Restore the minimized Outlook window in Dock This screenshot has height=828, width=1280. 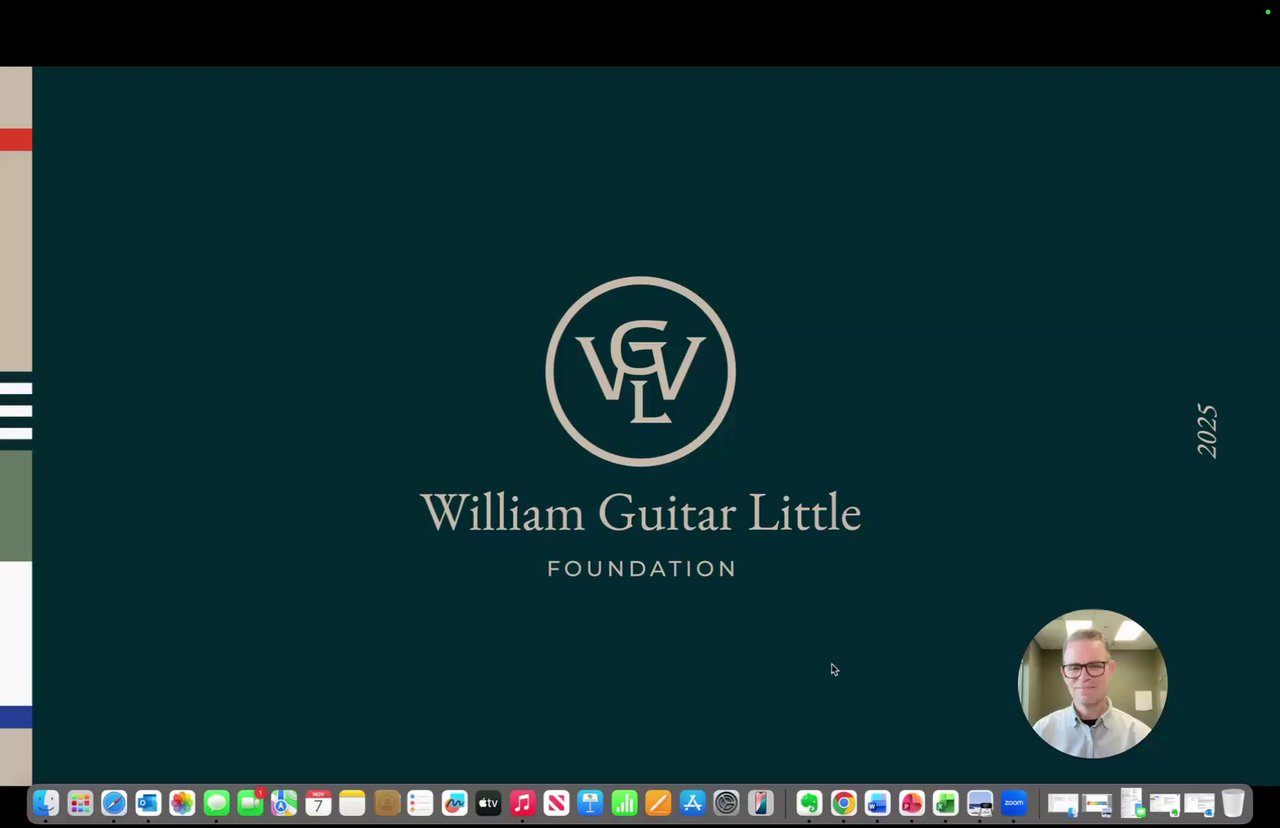(x=1199, y=804)
